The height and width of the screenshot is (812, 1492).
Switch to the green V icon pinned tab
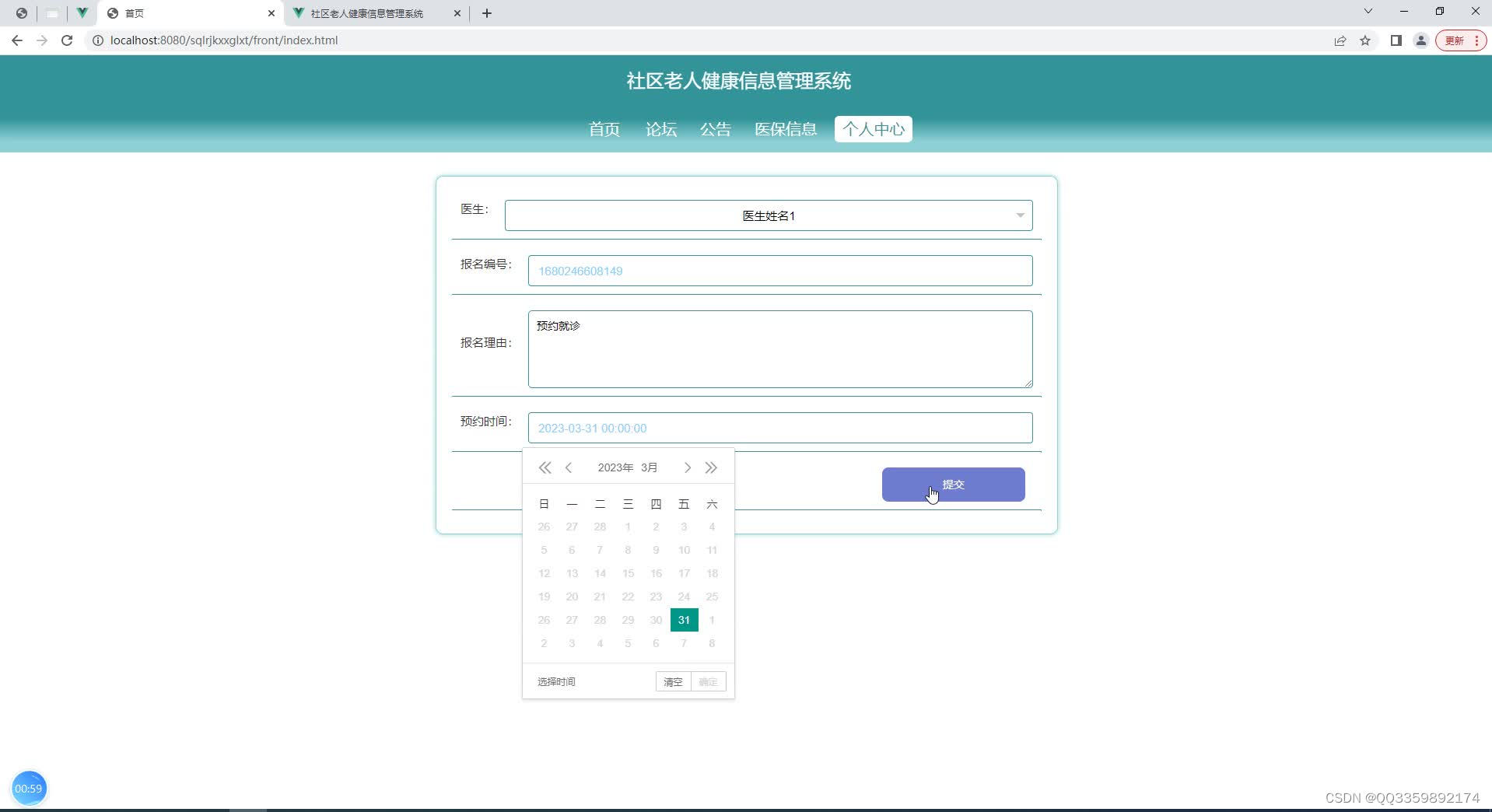pos(82,13)
